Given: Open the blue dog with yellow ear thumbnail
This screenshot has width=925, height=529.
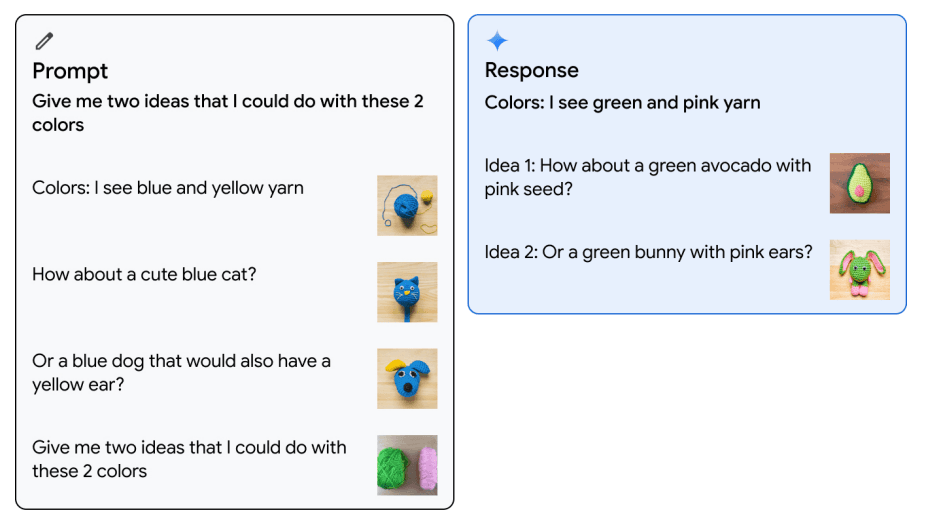Looking at the screenshot, I should pyautogui.click(x=407, y=379).
